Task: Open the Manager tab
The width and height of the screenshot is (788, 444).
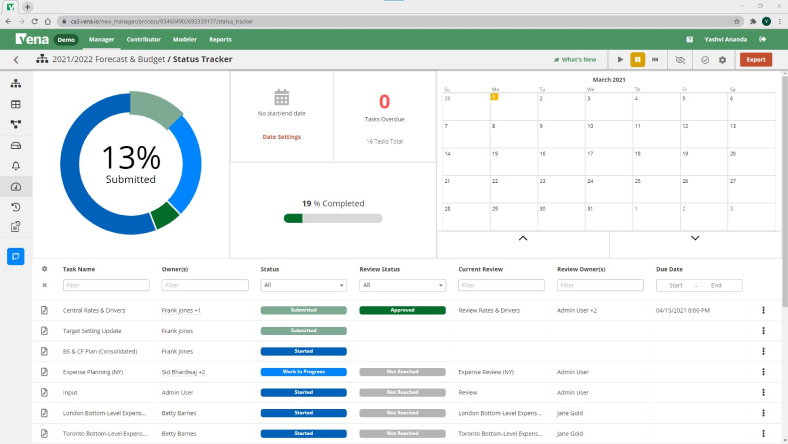Action: [x=102, y=39]
